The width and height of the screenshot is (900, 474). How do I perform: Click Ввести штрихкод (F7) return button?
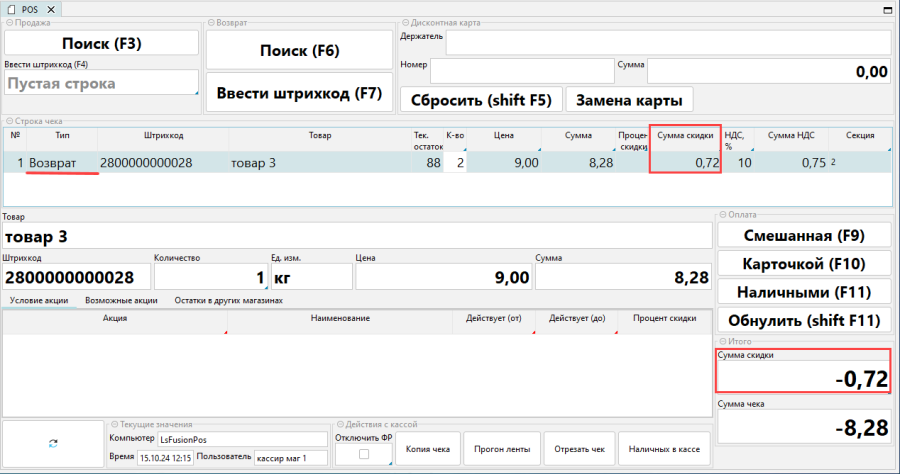click(299, 93)
